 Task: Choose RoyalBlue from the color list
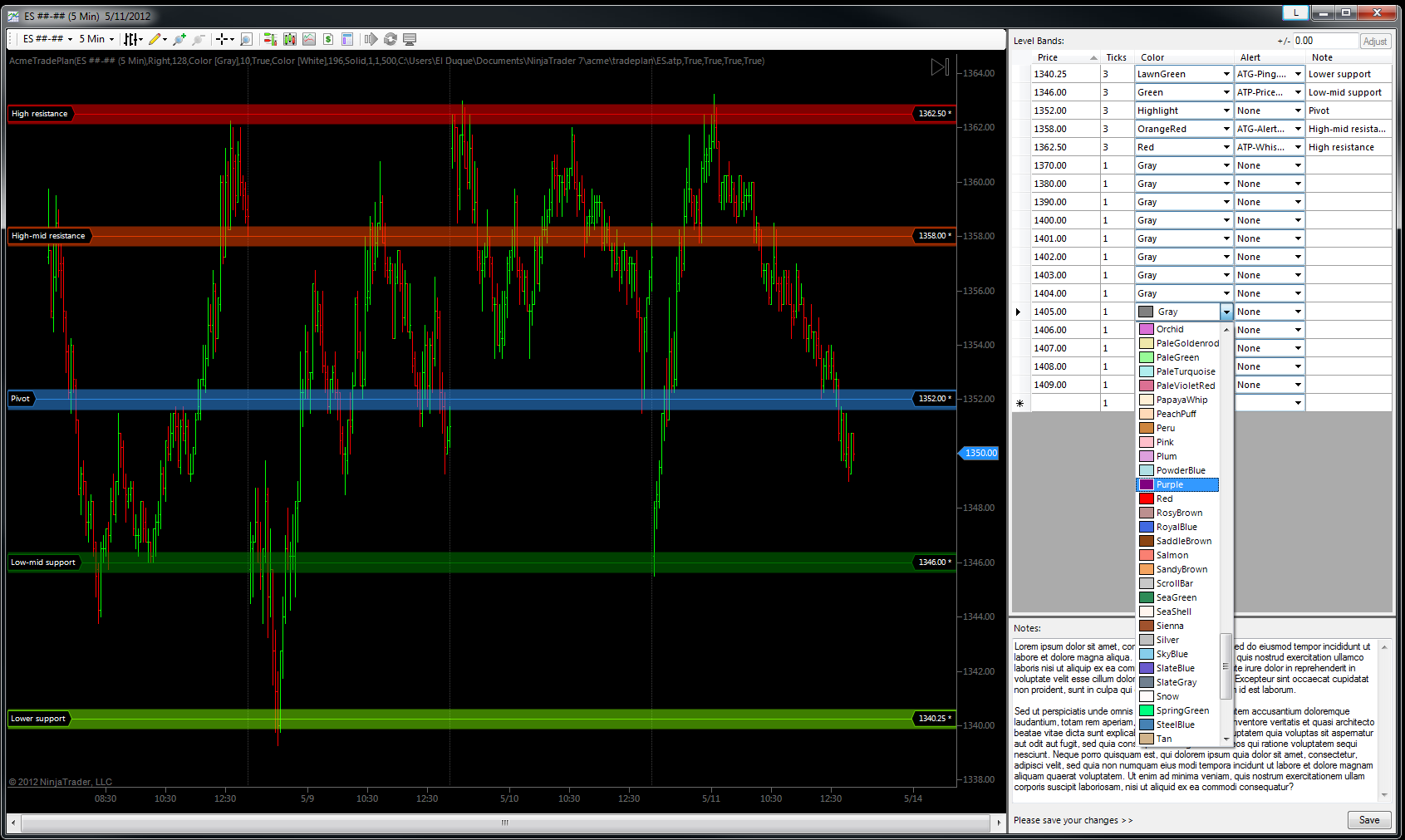click(1177, 527)
